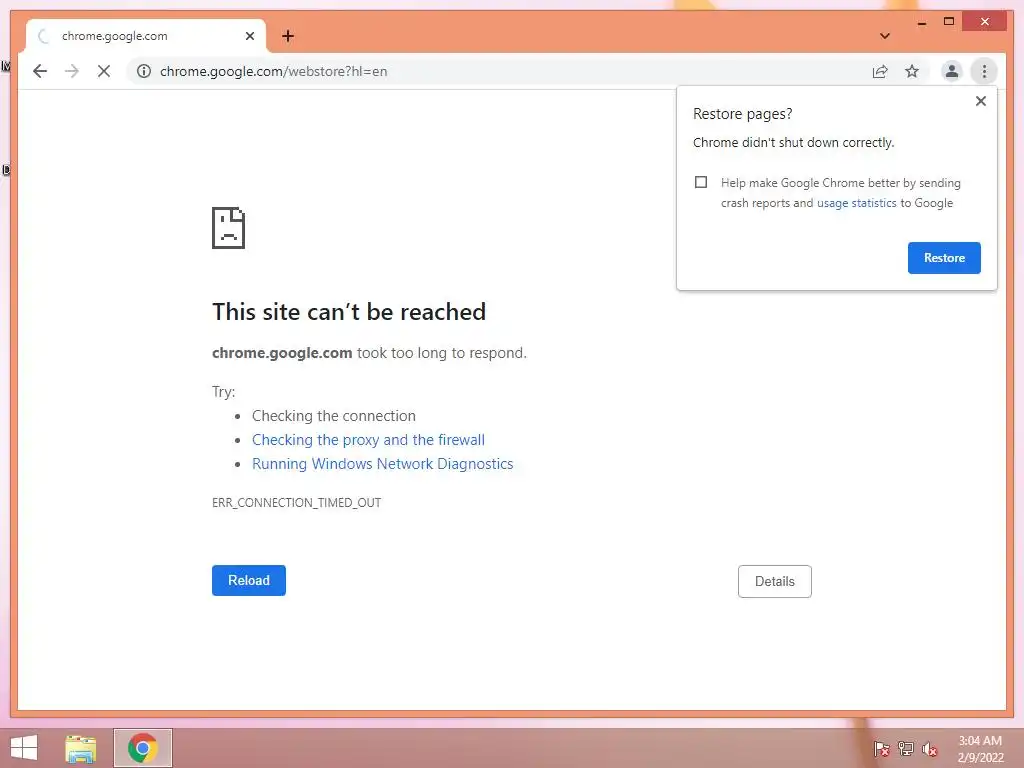This screenshot has height=768, width=1024.
Task: Close the Chrome window
Action: [985, 22]
